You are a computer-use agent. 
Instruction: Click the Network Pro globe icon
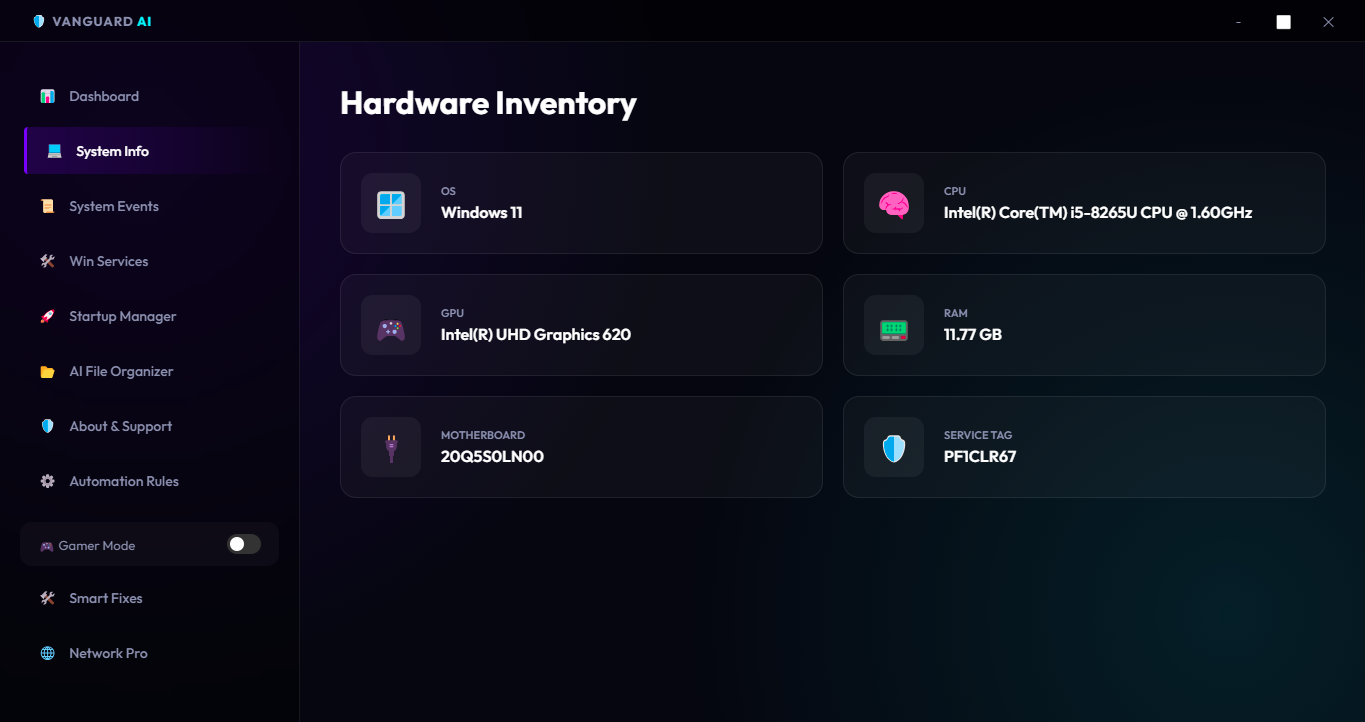[x=47, y=653]
